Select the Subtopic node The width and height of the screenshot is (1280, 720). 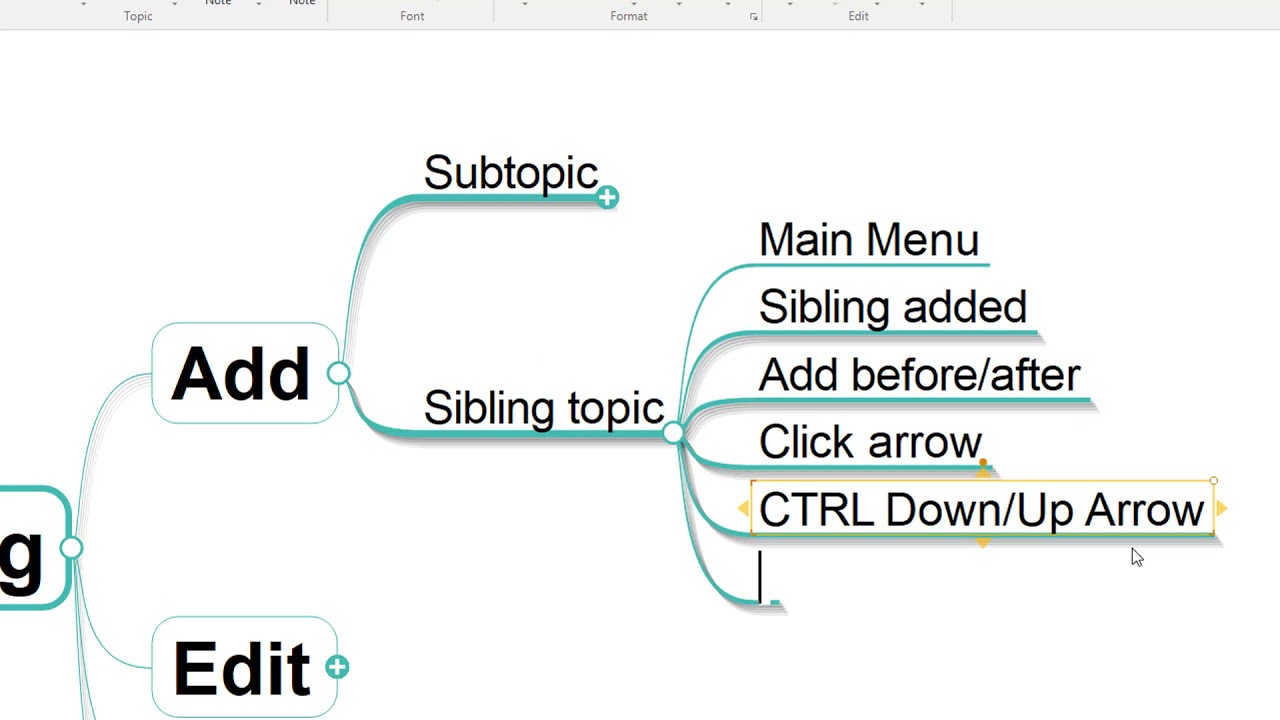(511, 173)
